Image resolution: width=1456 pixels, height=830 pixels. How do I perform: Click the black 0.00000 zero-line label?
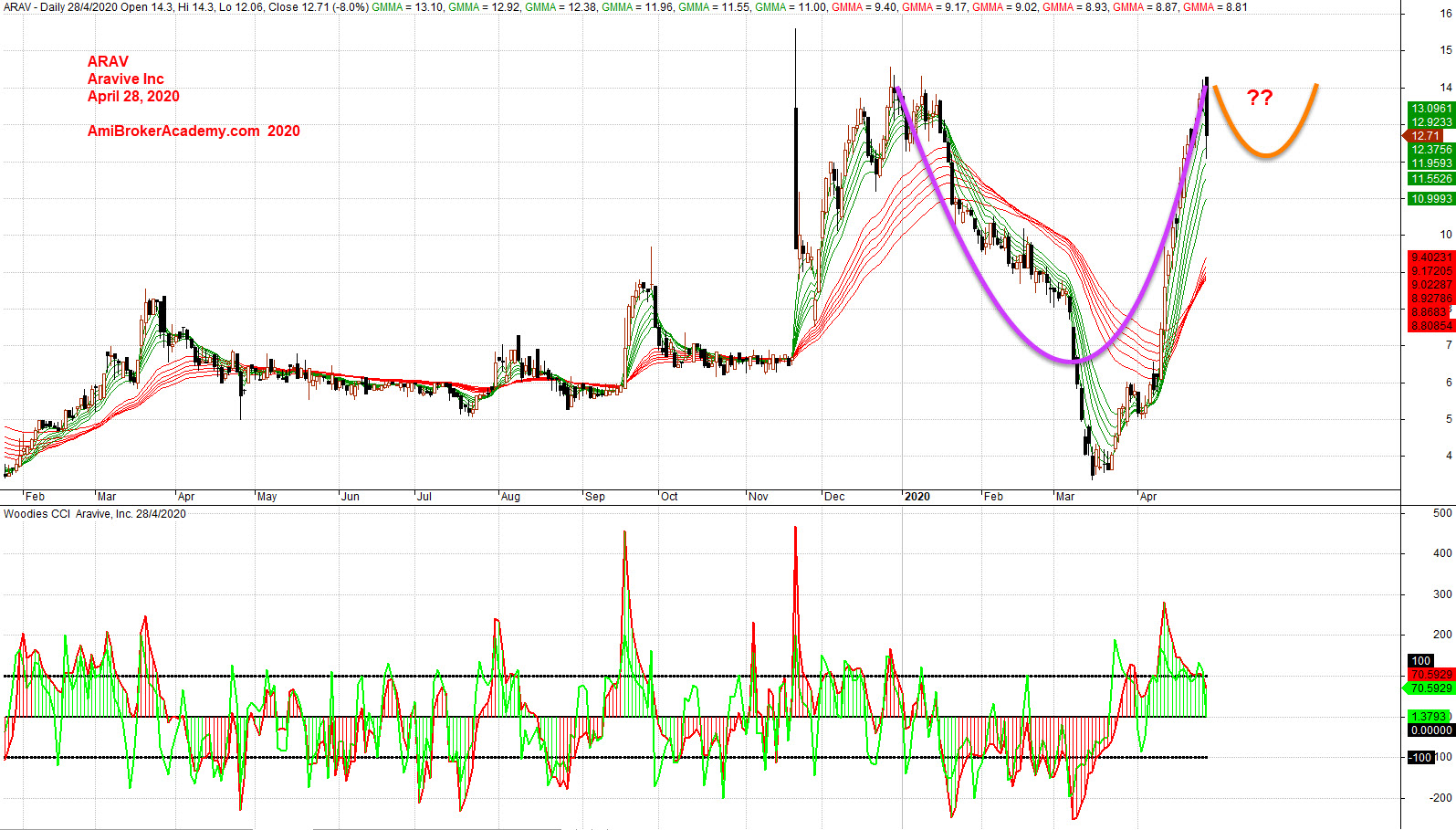click(x=1431, y=730)
